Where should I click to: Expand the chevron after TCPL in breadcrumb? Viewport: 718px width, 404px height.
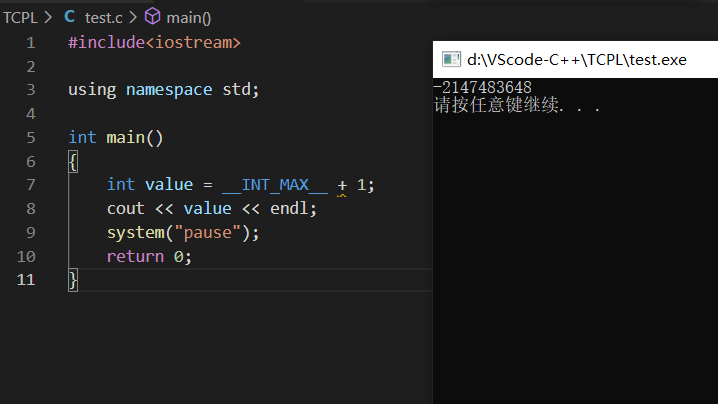48,18
